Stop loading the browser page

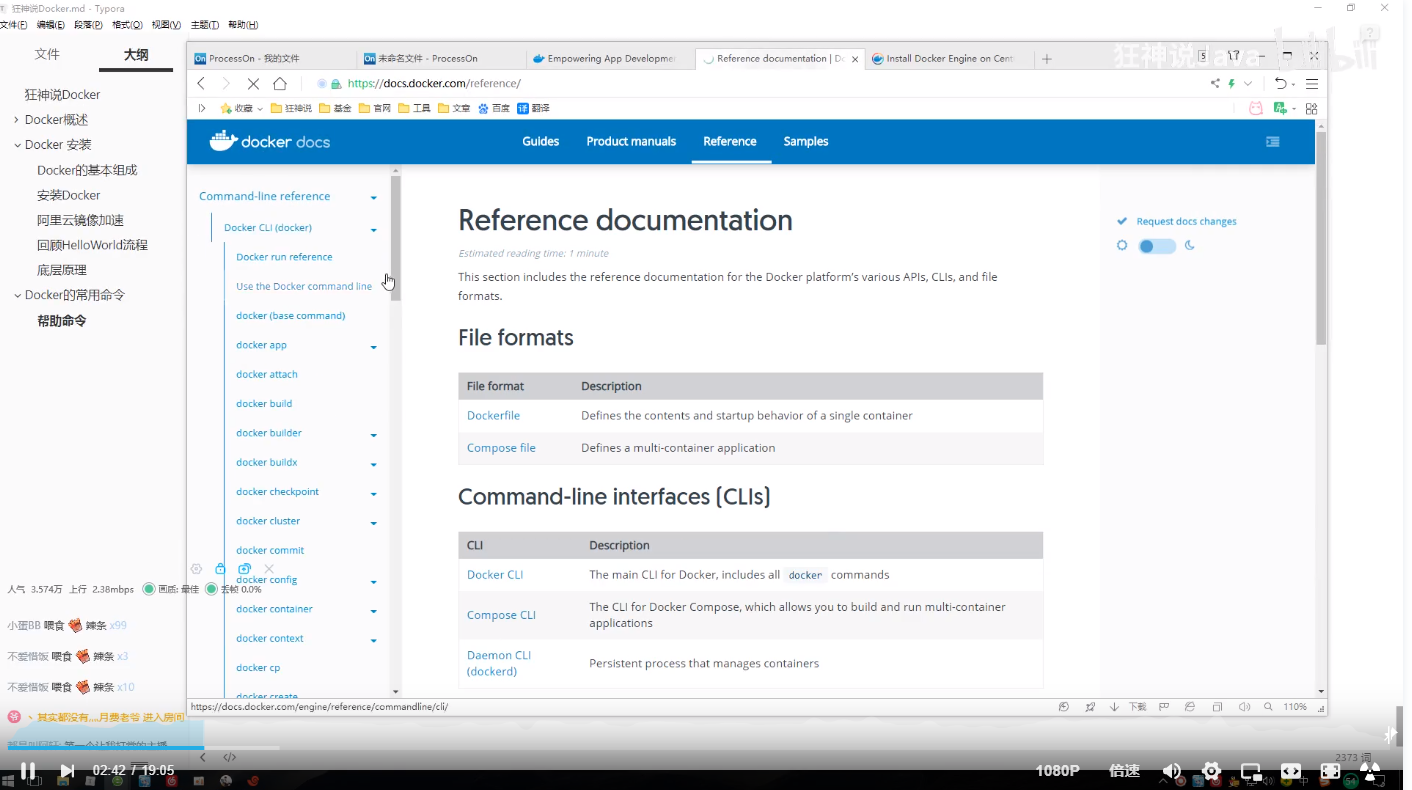pyautogui.click(x=253, y=84)
